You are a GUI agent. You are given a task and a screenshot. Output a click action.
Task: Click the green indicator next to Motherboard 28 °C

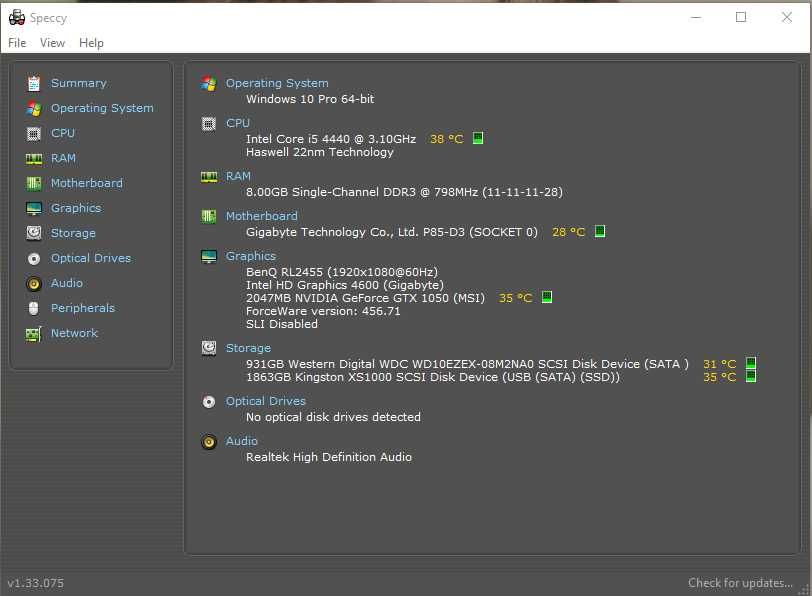[600, 231]
